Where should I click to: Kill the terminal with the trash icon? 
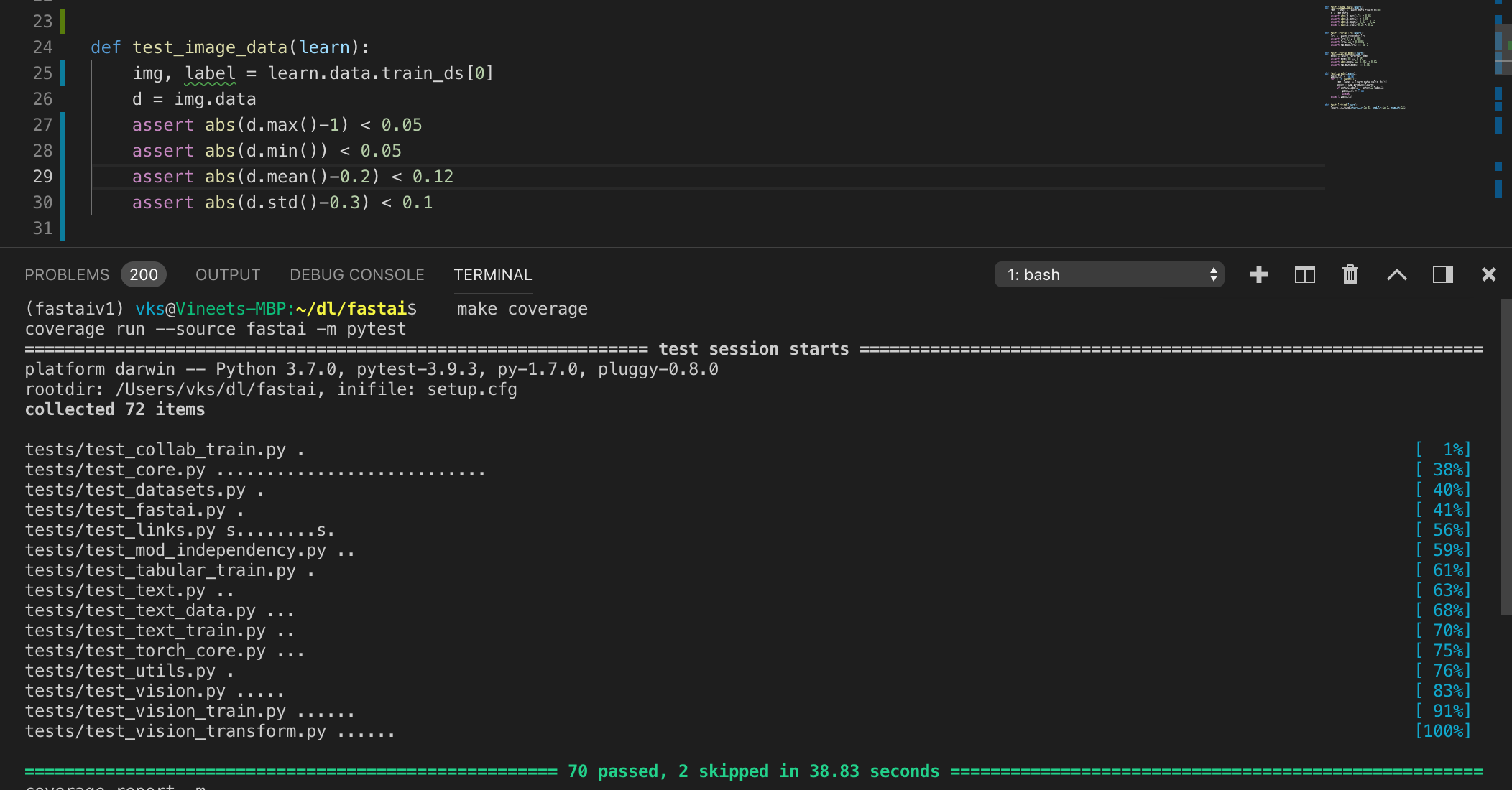click(x=1350, y=274)
